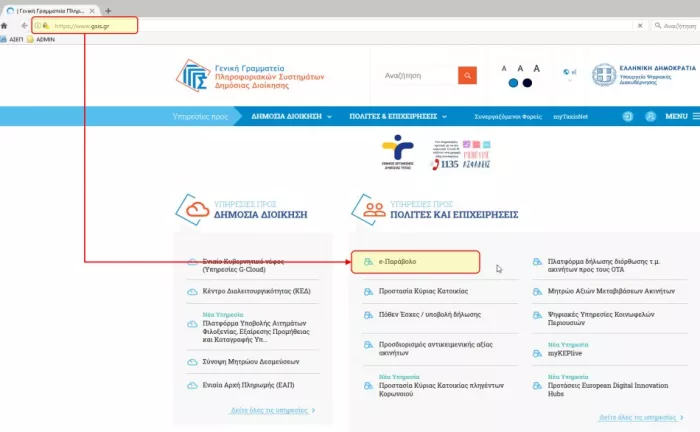Open Συνεργαζόμενοι Φορείς menu item
This screenshot has width=700, height=432.
pyautogui.click(x=508, y=116)
